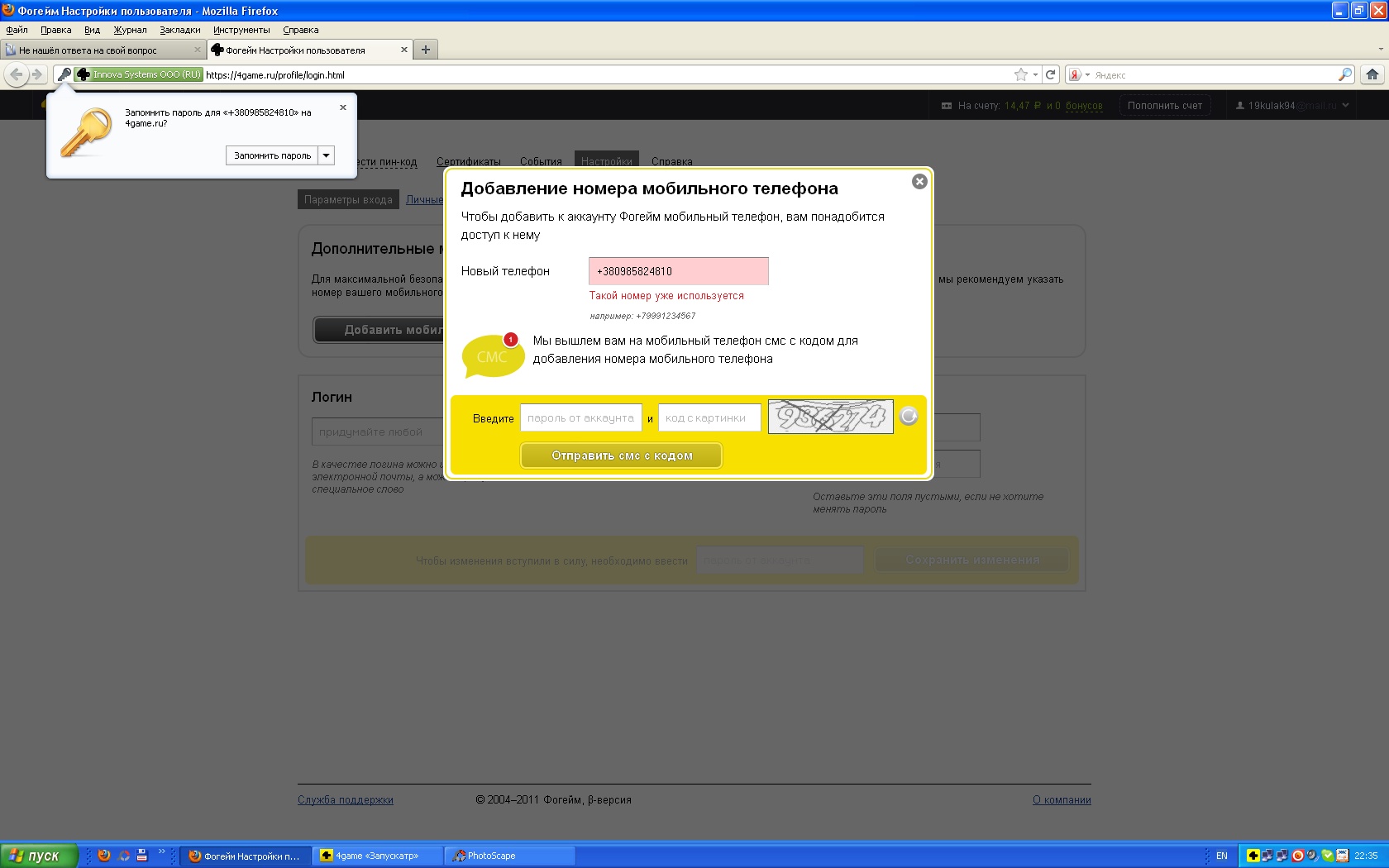
Task: Click the password key icon in address bar
Action: tap(64, 74)
